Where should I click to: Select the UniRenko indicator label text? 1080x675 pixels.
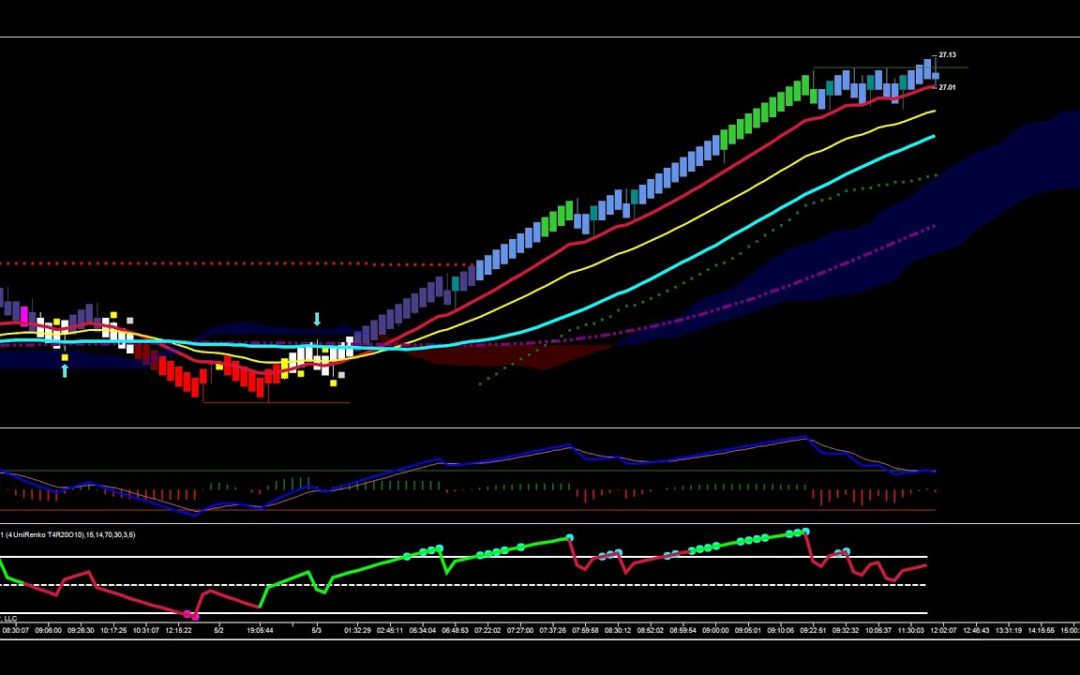[68, 534]
